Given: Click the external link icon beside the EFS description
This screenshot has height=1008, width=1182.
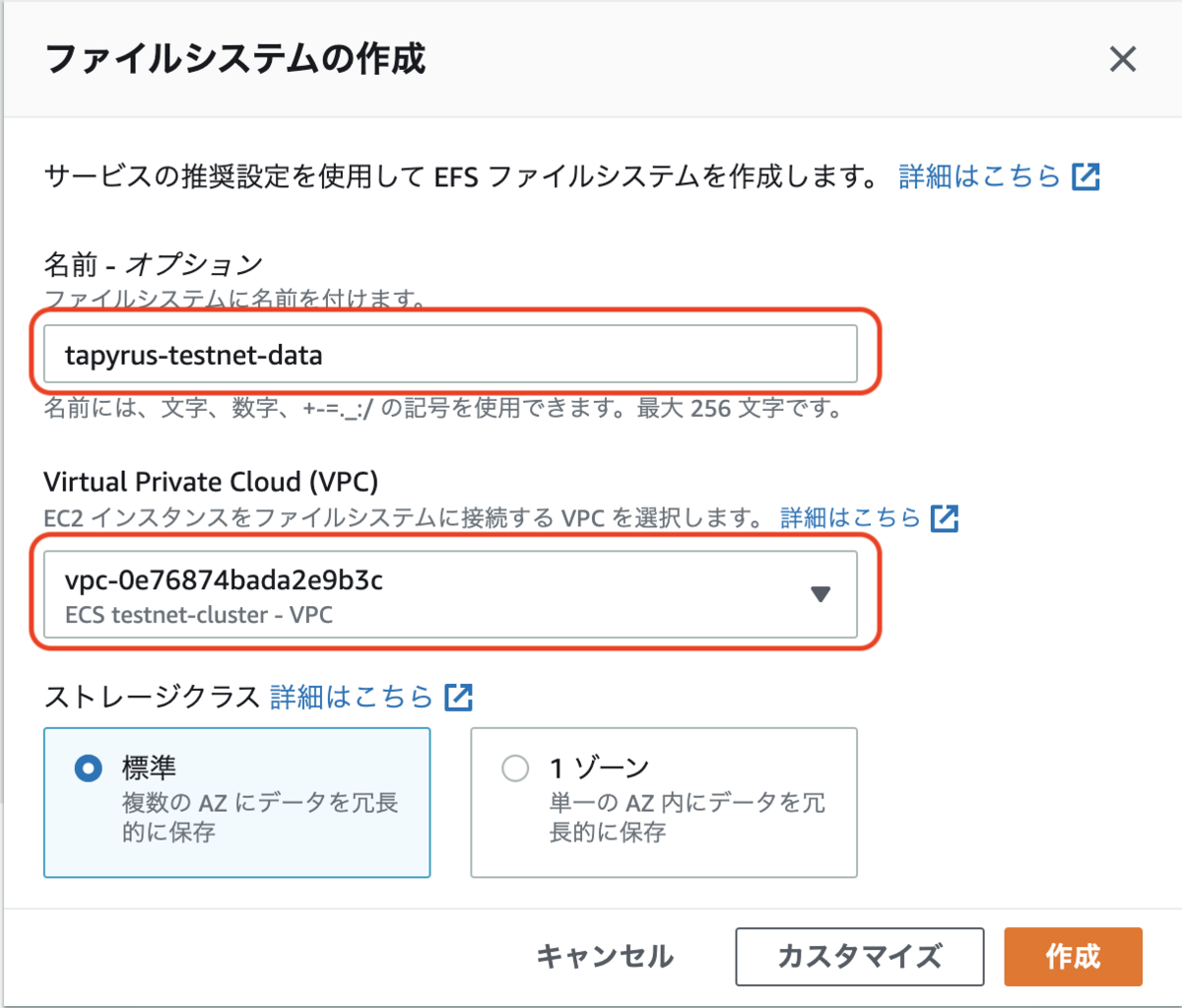Looking at the screenshot, I should pos(1085,177).
